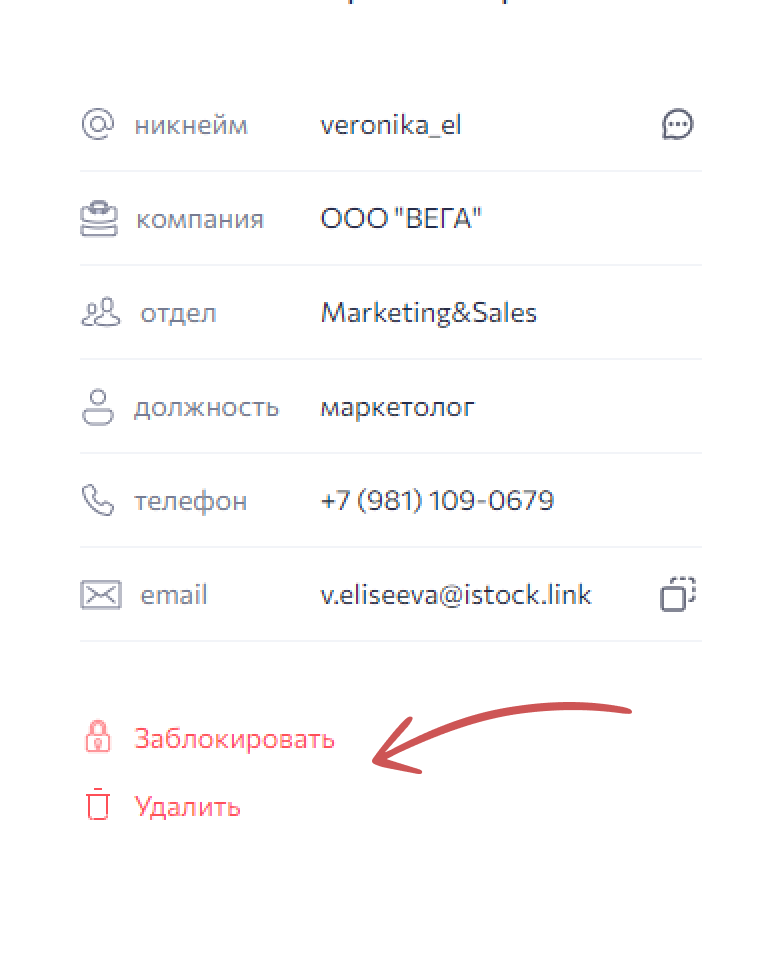782x954 pixels.
Task: Click the v.eliseeva@istock.link email address
Action: [x=455, y=595]
